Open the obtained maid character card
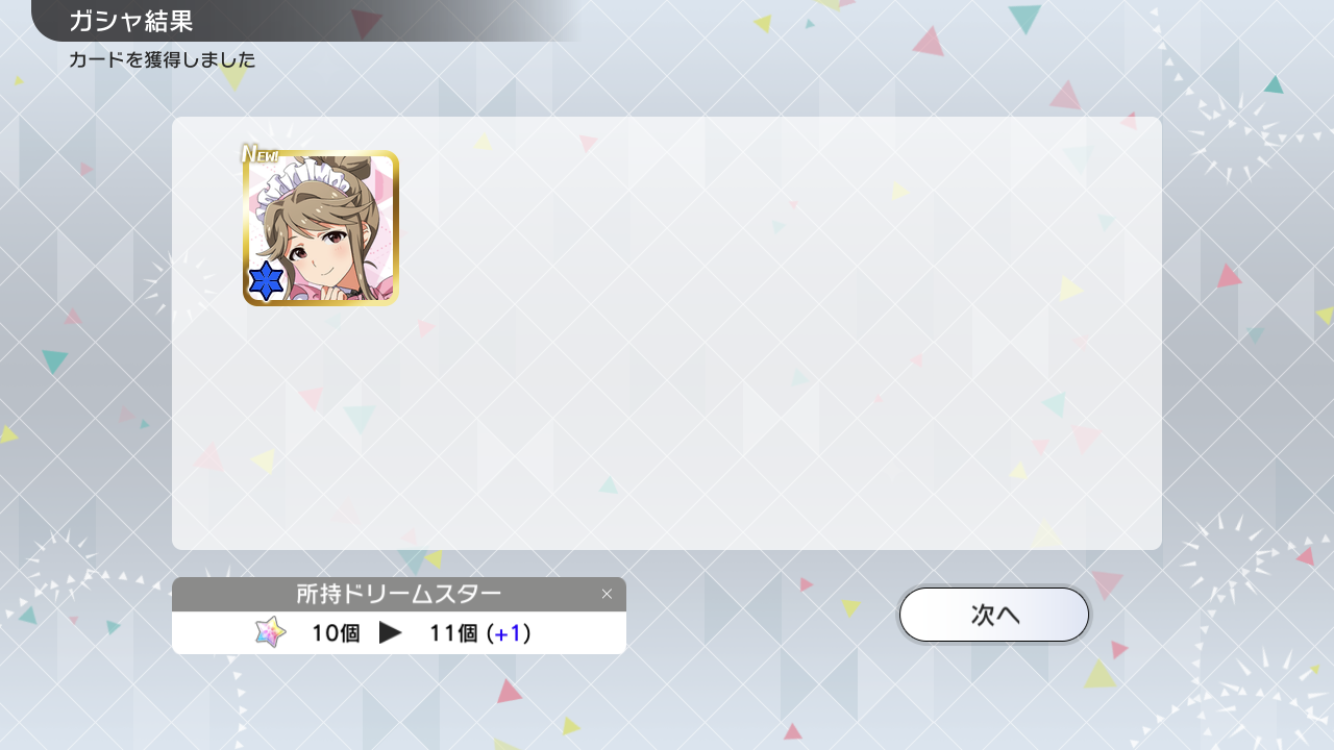This screenshot has width=1334, height=750. point(320,228)
